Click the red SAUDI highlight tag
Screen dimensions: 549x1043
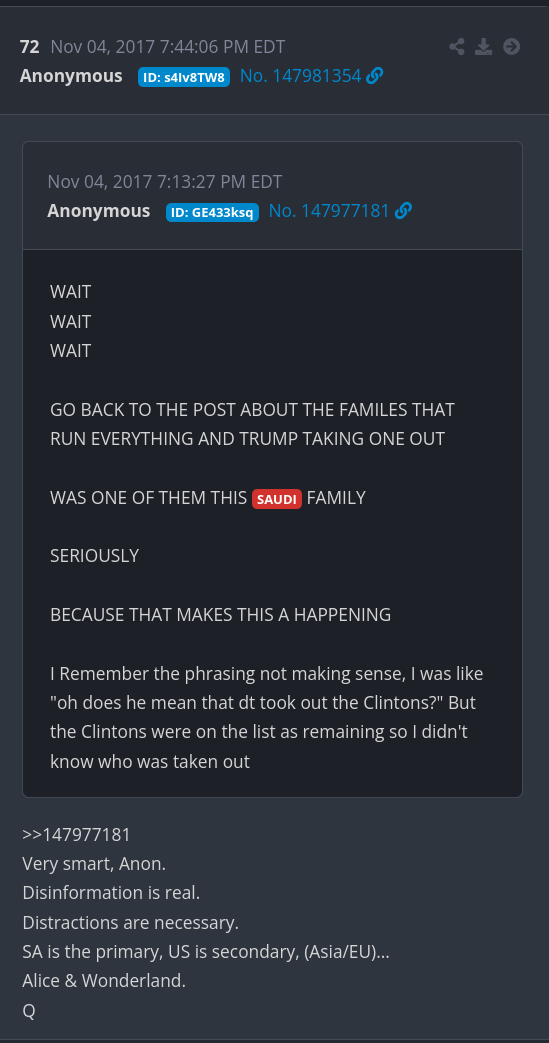277,499
